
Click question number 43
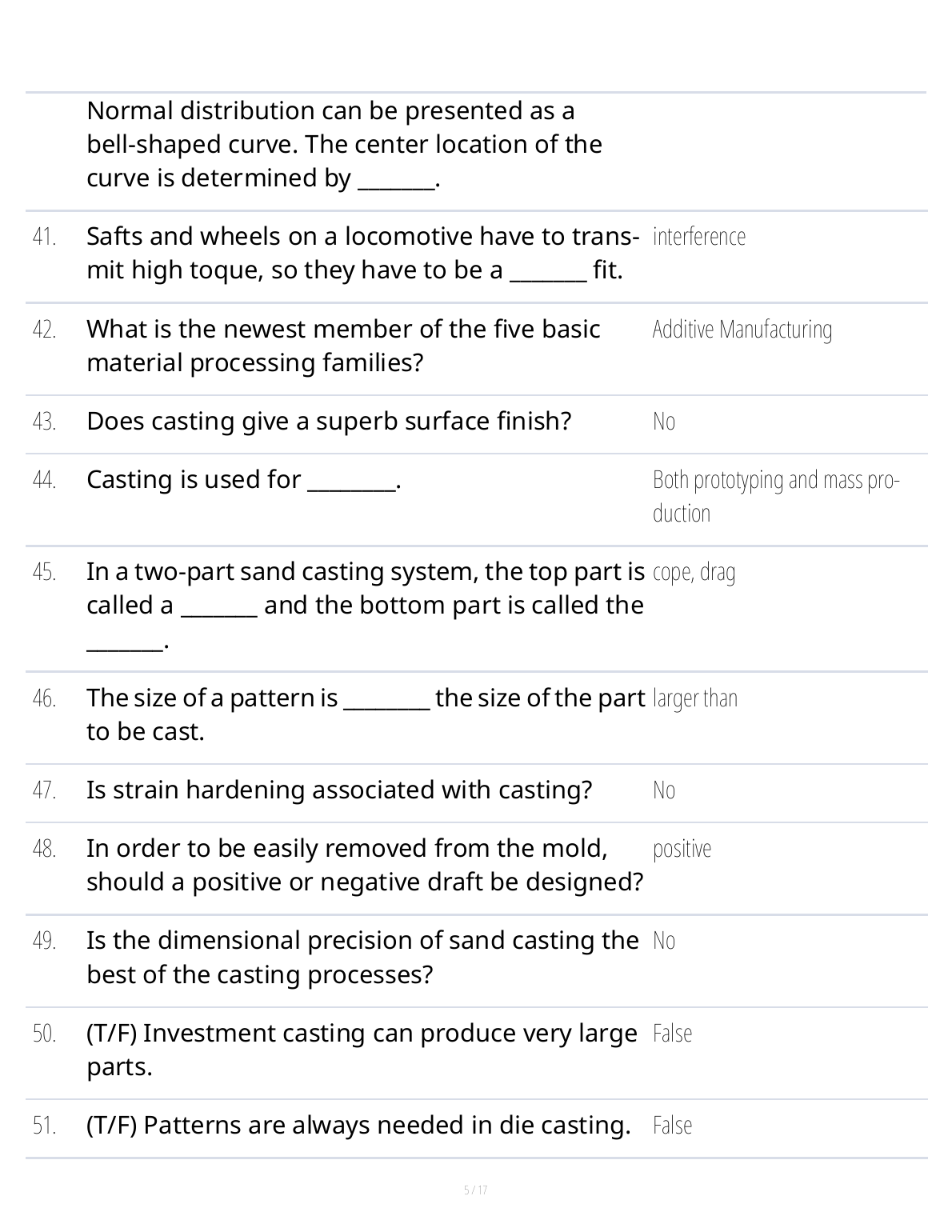tap(45, 422)
